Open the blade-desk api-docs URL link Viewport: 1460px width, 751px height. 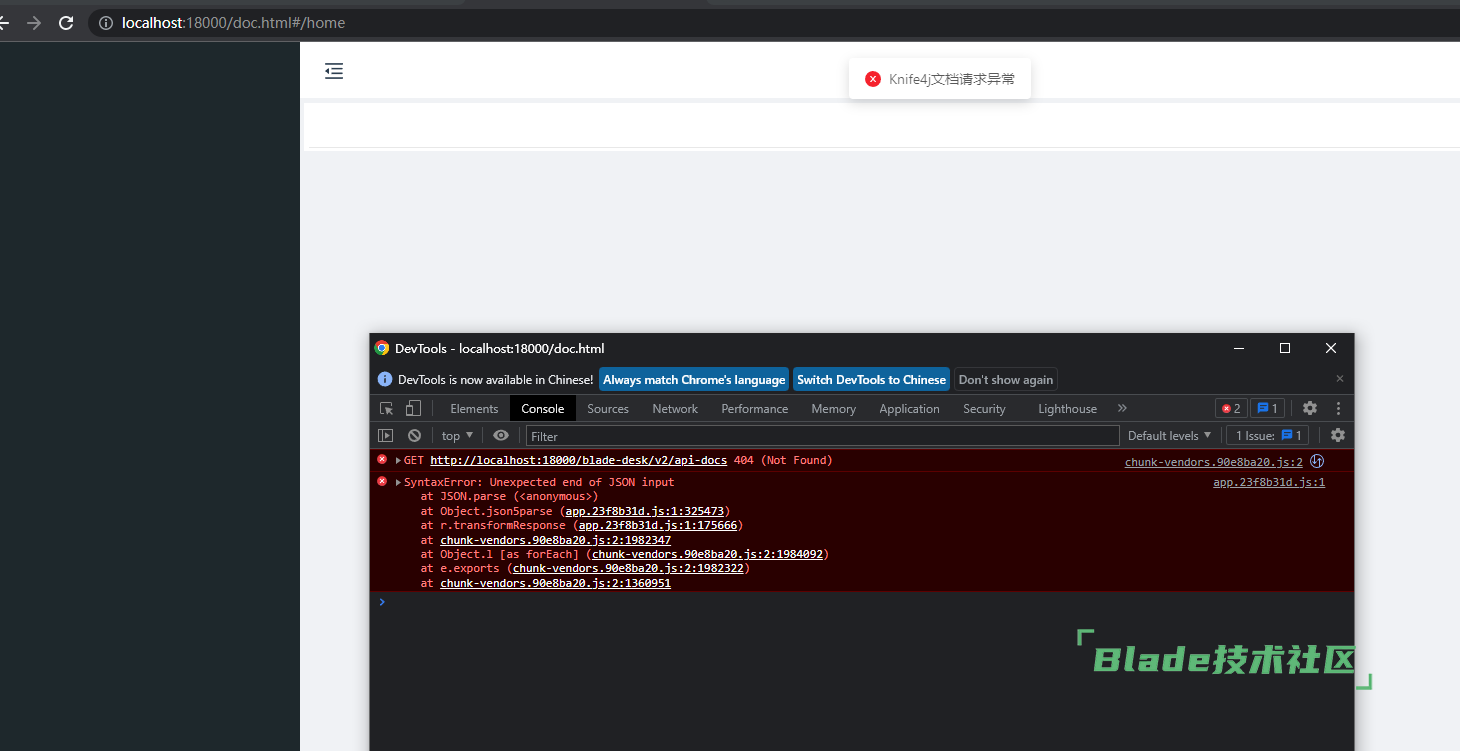pos(578,461)
